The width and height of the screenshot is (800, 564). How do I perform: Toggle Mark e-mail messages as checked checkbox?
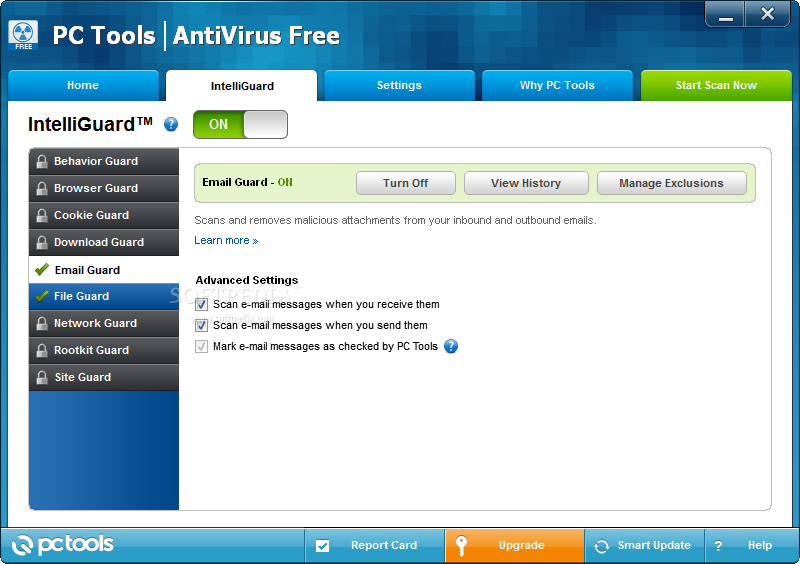[202, 347]
